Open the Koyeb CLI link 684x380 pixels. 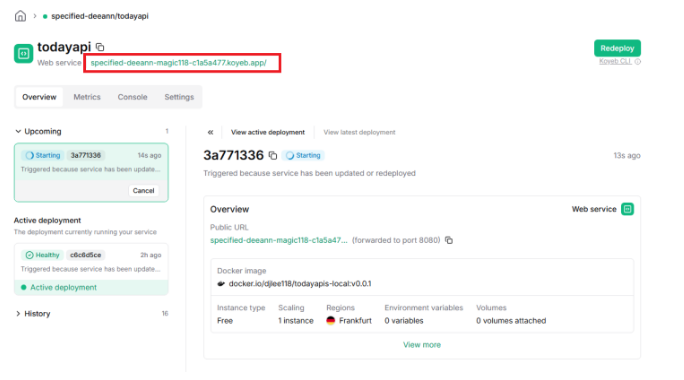point(615,62)
